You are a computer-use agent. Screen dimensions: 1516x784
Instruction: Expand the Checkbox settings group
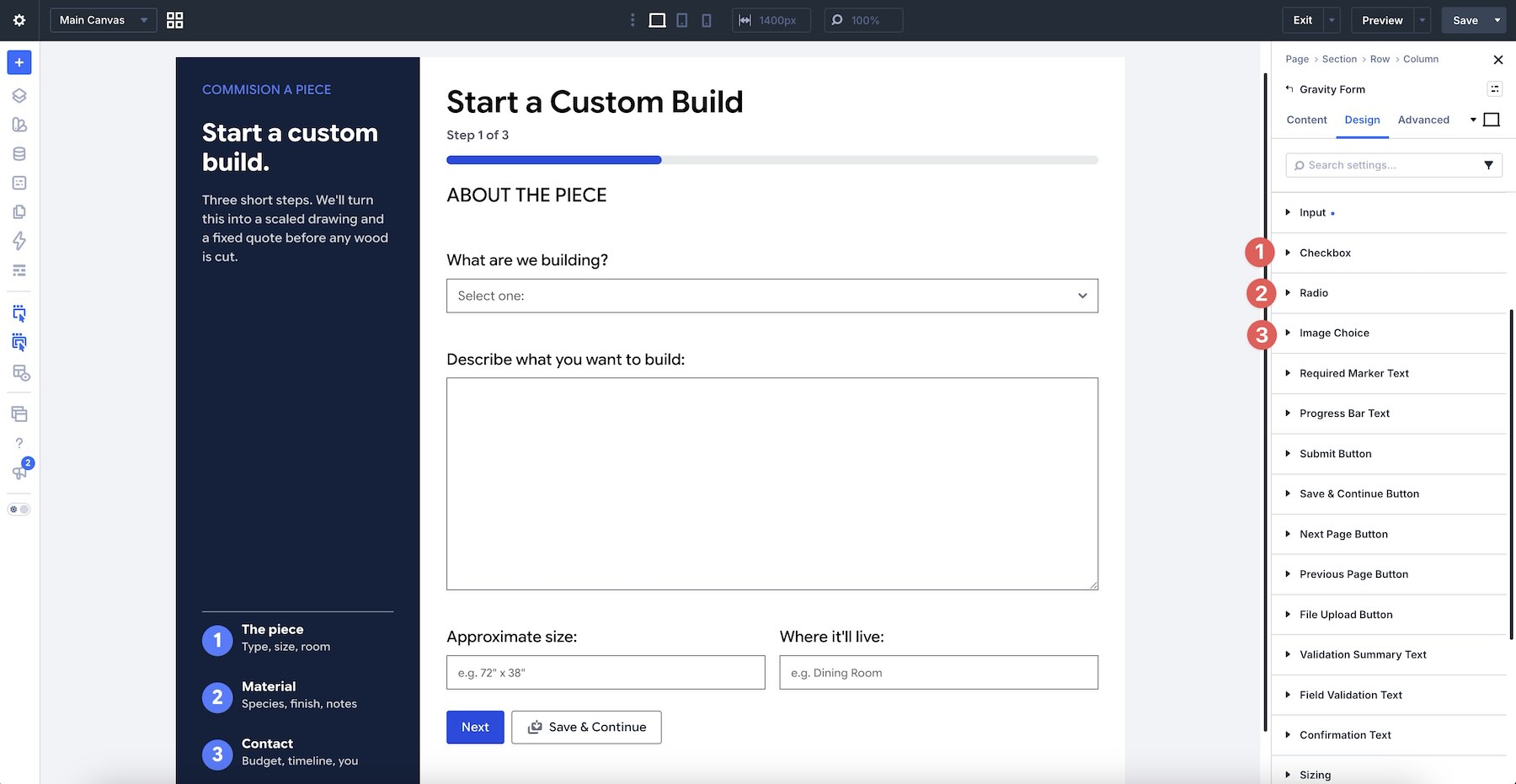(1388, 253)
